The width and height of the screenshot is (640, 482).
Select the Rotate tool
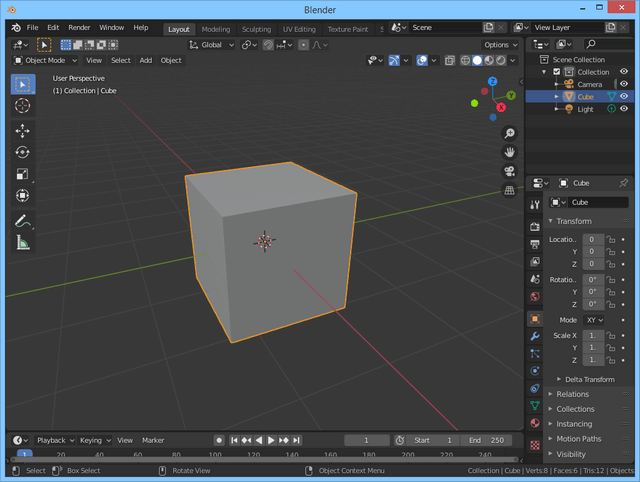point(22,153)
